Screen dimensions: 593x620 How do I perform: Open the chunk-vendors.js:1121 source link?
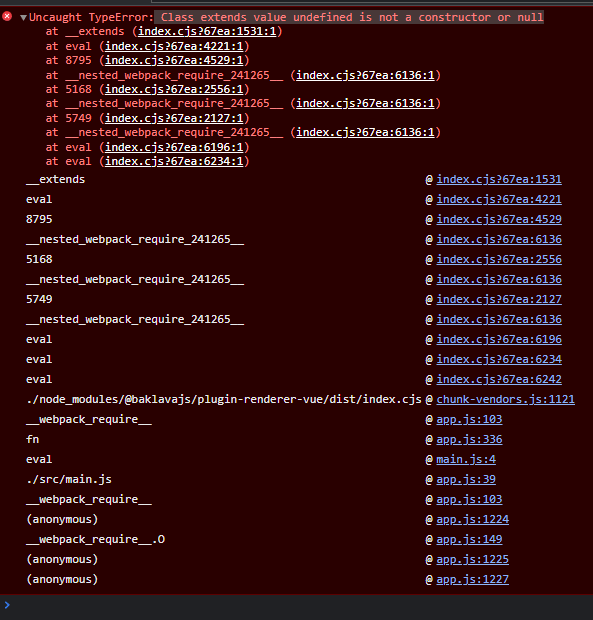(x=506, y=399)
